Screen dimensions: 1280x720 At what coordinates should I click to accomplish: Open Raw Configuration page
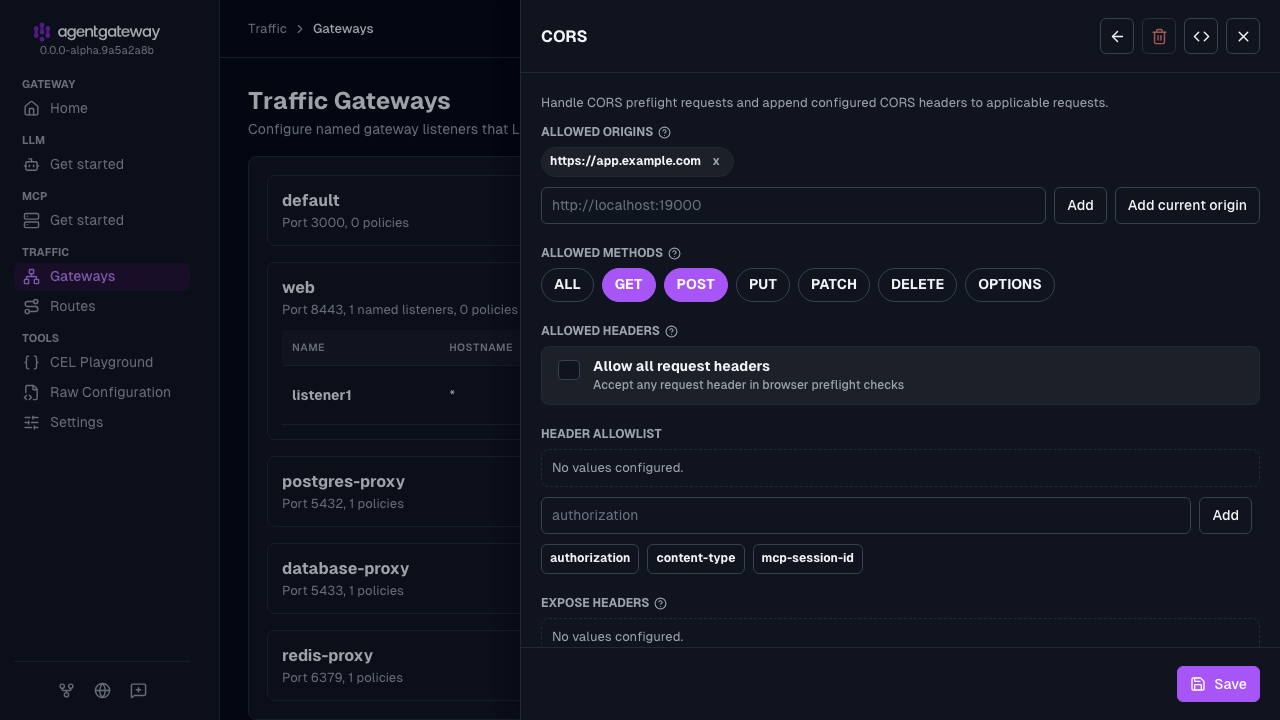(102, 392)
